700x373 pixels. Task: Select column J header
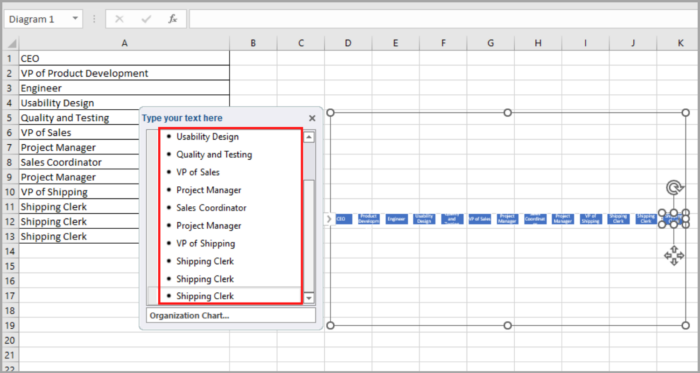coord(633,43)
